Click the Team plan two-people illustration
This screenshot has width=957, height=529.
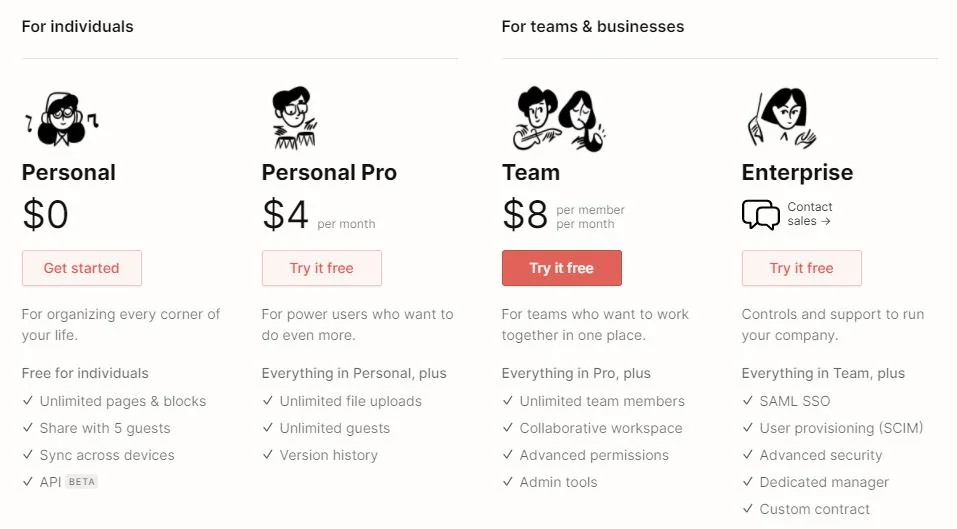coord(558,119)
